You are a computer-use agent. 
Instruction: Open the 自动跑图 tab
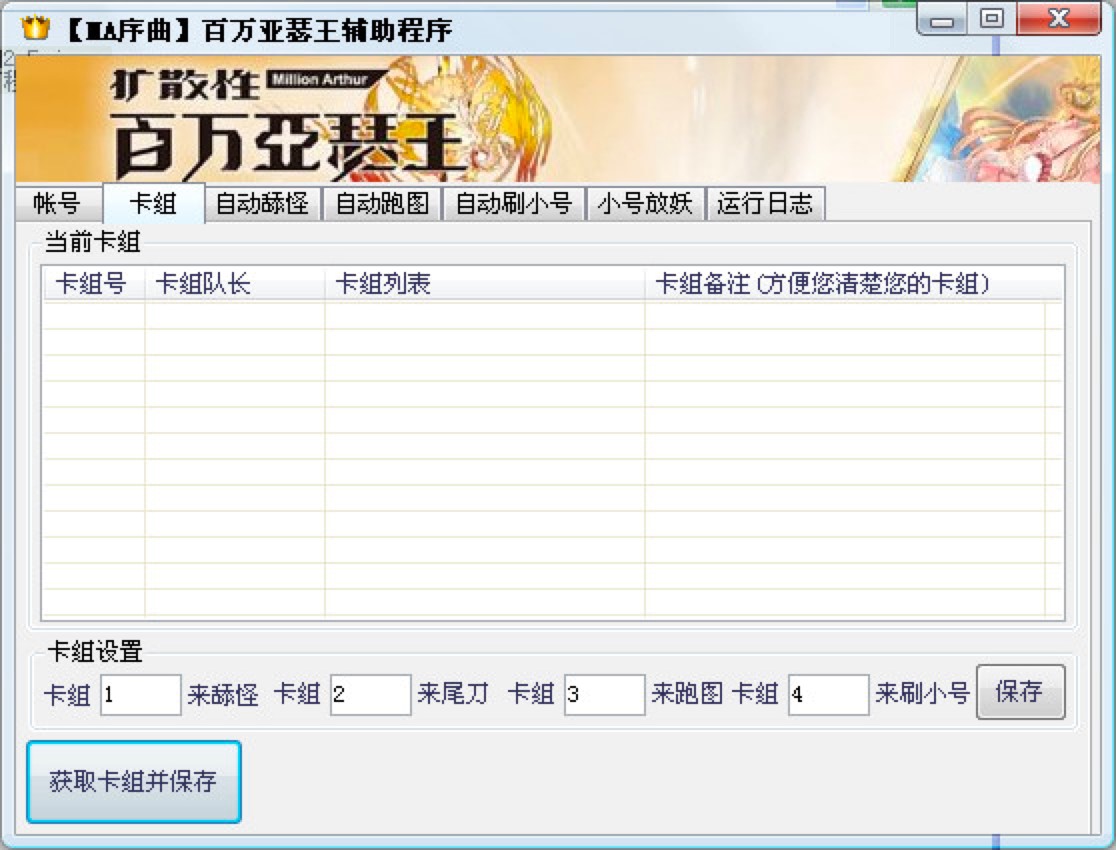[382, 204]
